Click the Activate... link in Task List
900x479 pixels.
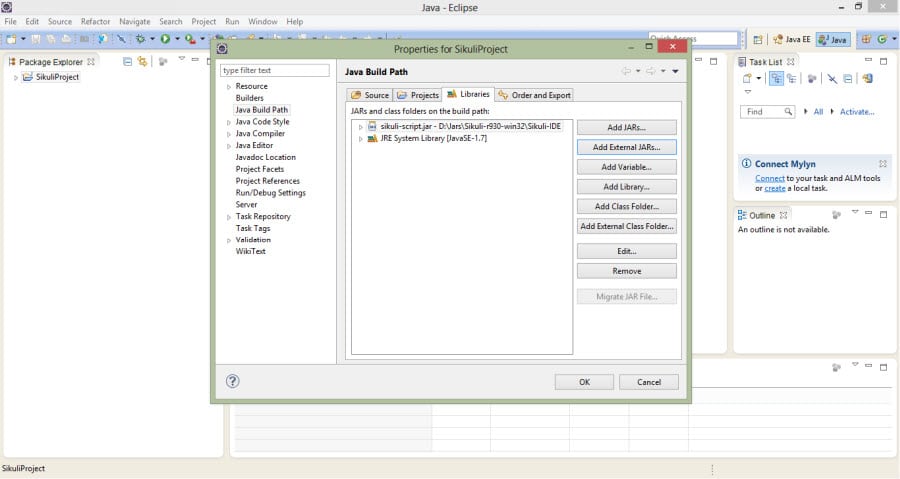857,112
